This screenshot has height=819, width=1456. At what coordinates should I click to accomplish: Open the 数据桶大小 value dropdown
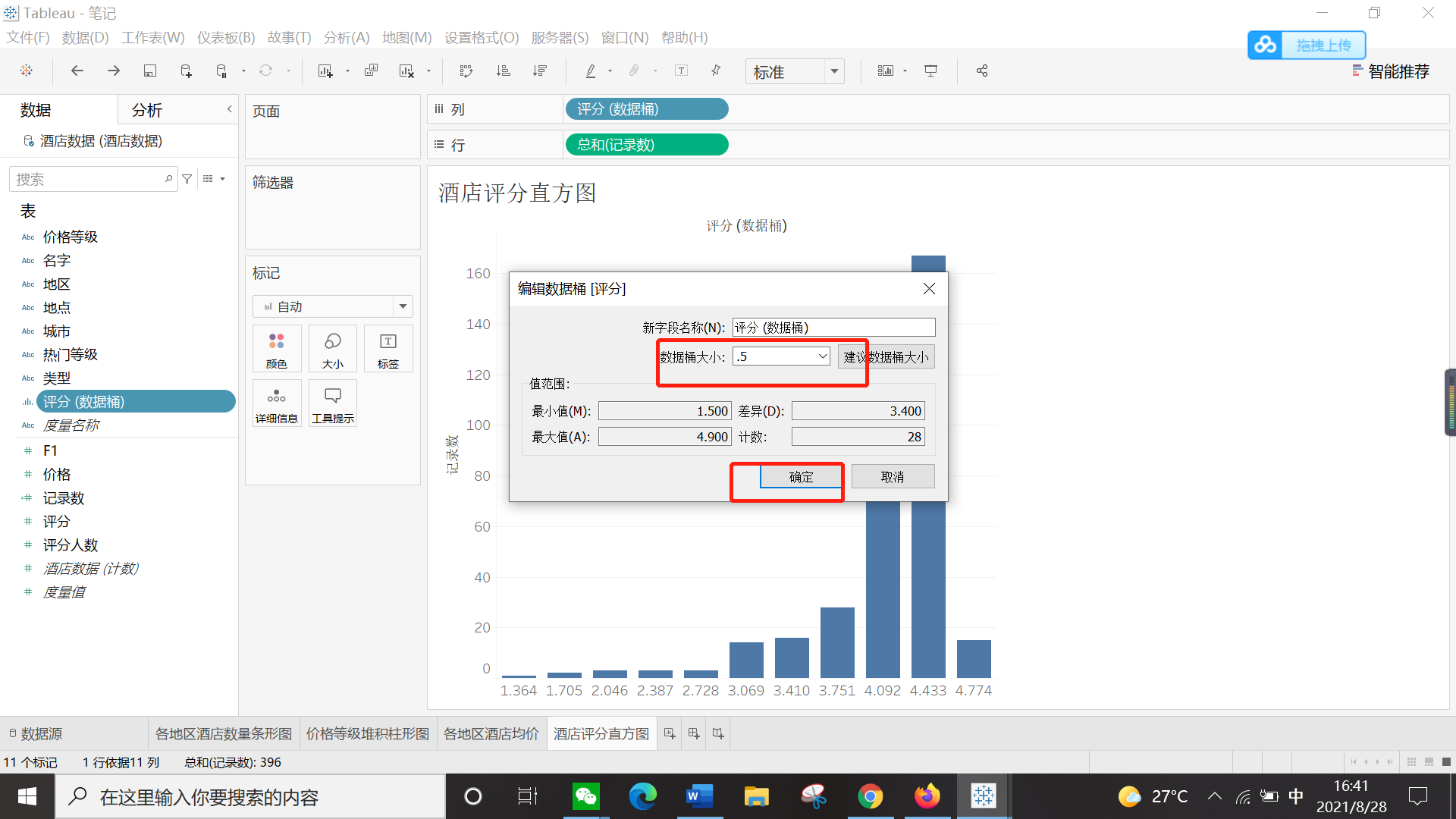point(823,356)
